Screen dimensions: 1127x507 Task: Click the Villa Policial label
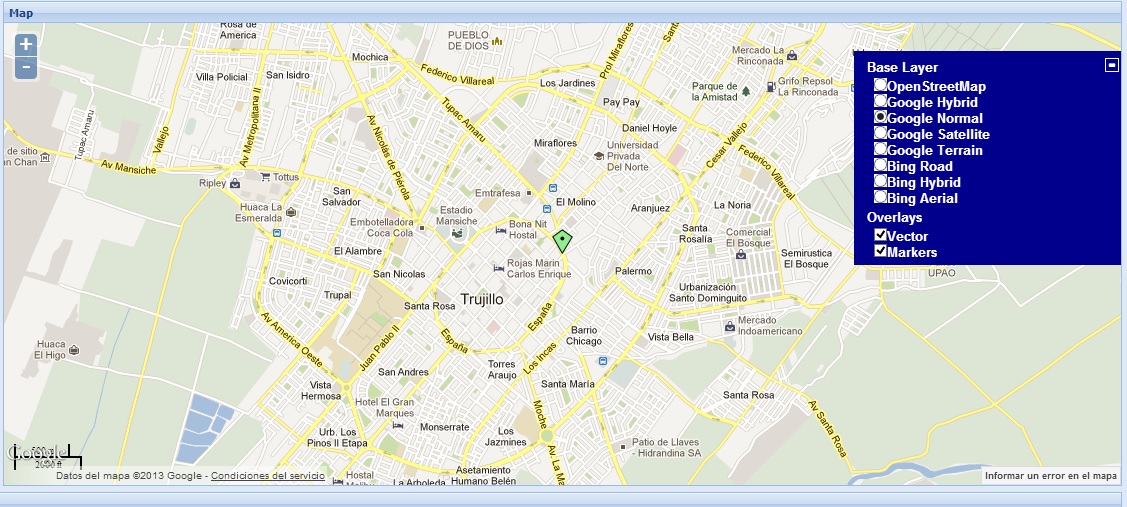coord(221,77)
